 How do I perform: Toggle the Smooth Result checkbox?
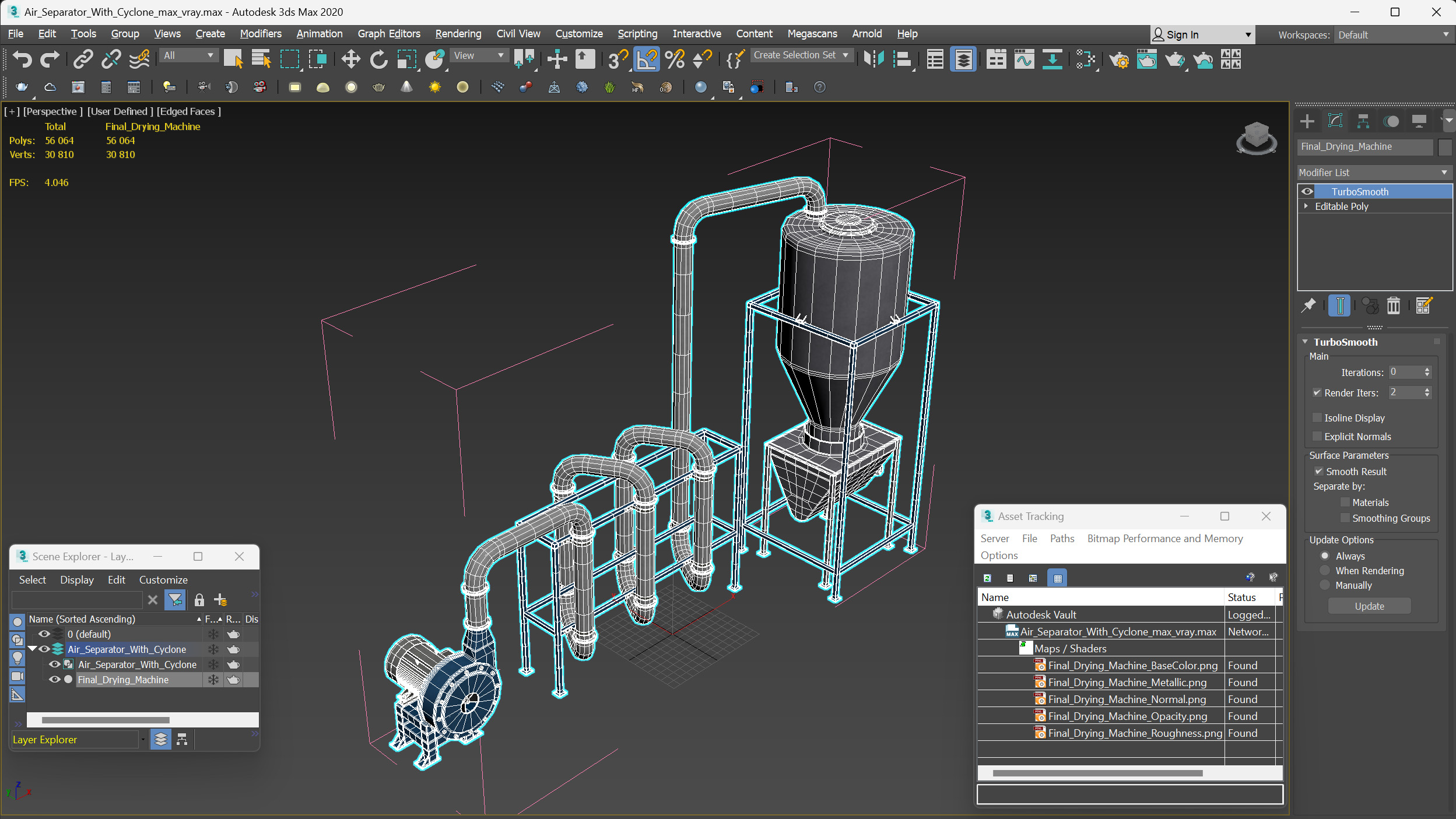point(1319,472)
